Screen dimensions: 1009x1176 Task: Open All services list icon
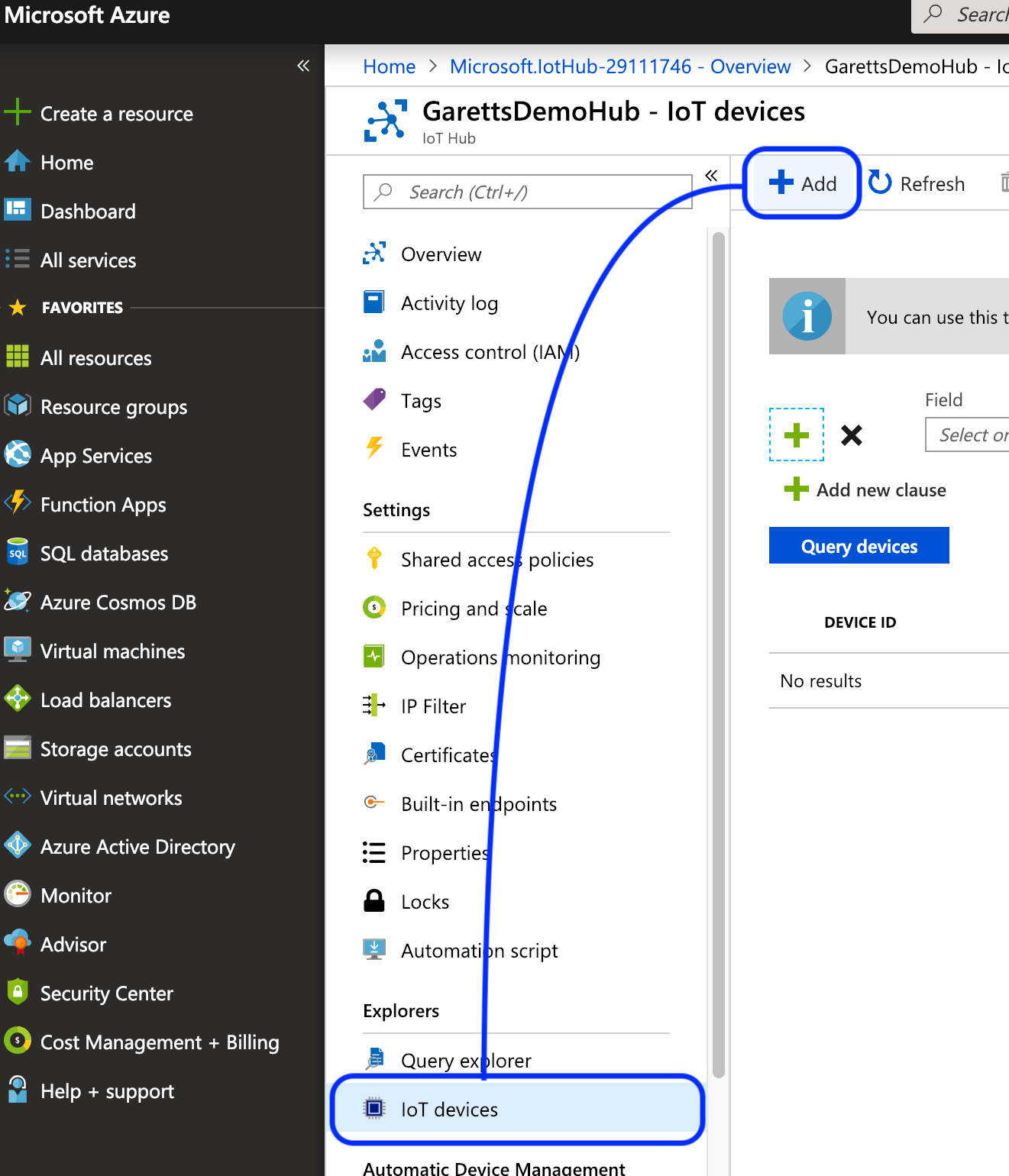click(17, 259)
